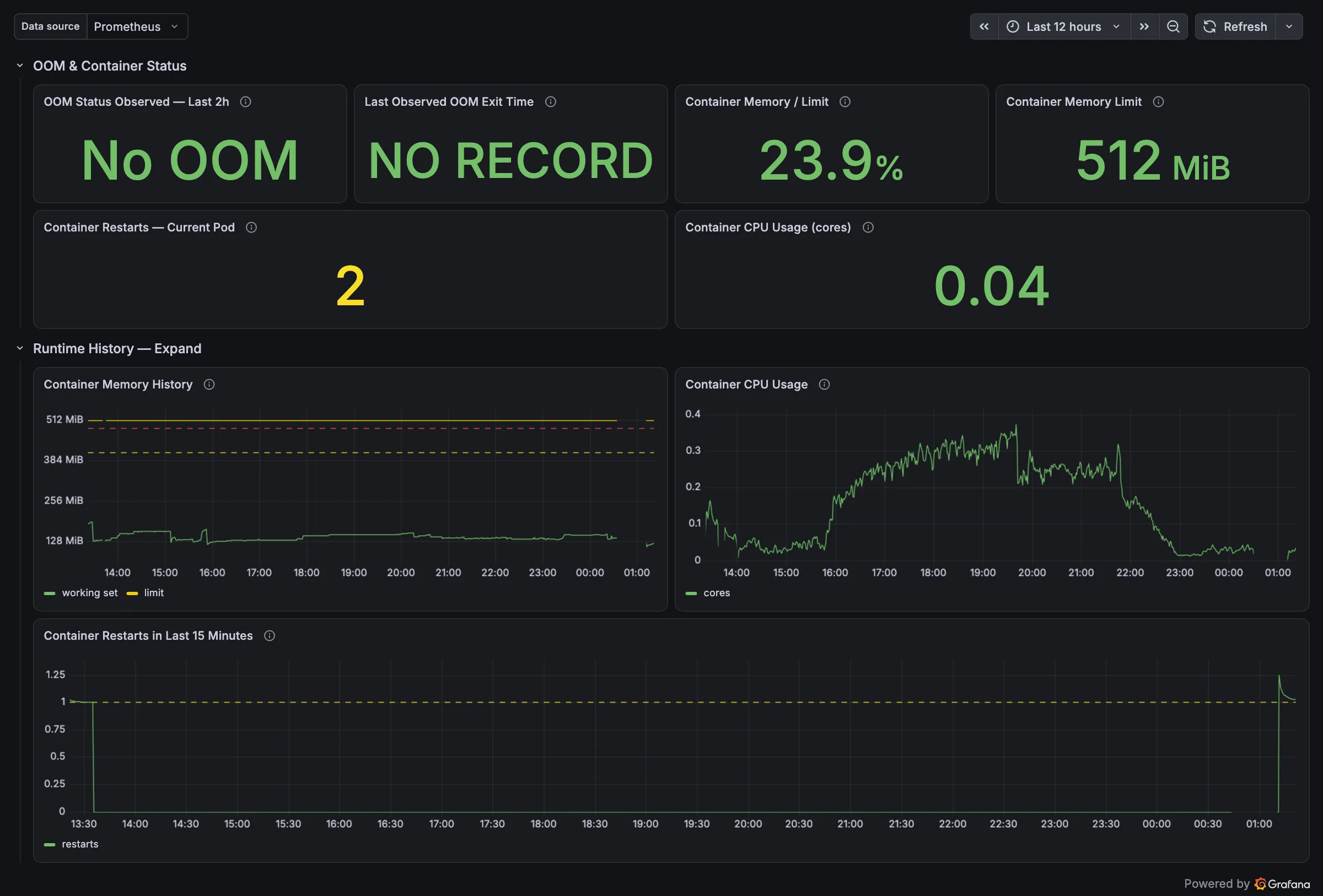
Task: Toggle the working set legend series
Action: [x=89, y=593]
